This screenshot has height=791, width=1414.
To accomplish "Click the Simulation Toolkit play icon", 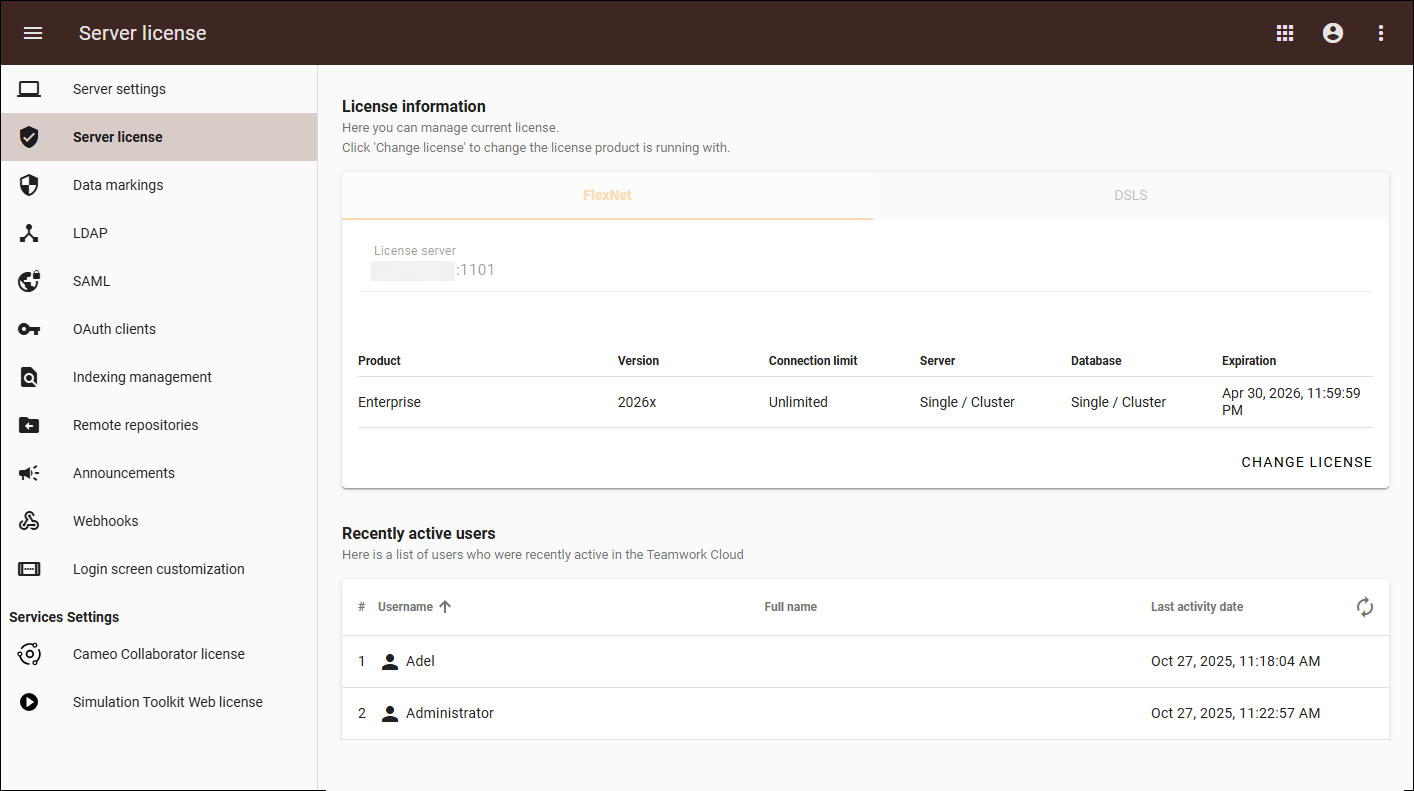I will tap(29, 702).
